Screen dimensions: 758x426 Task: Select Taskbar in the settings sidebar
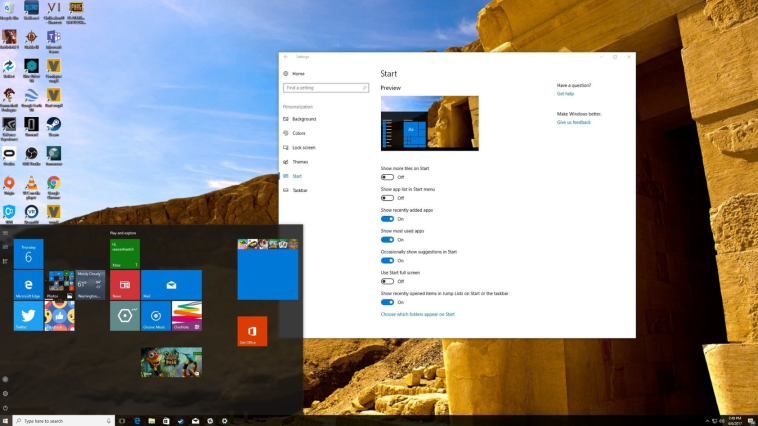[x=300, y=190]
